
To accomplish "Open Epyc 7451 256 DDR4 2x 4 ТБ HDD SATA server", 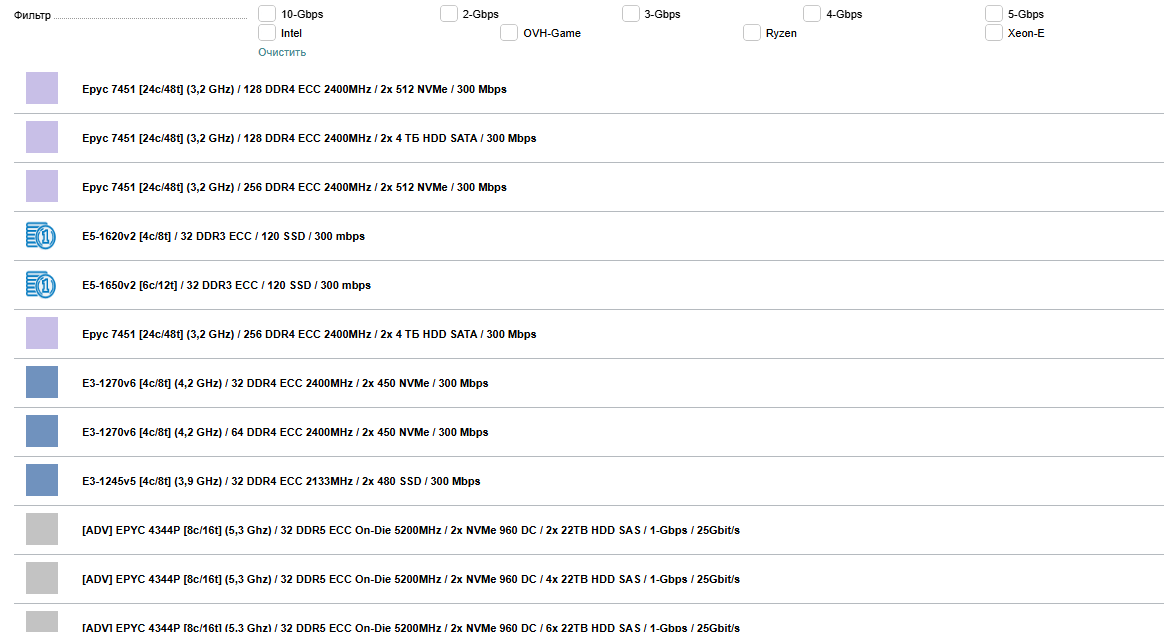I will [x=309, y=334].
